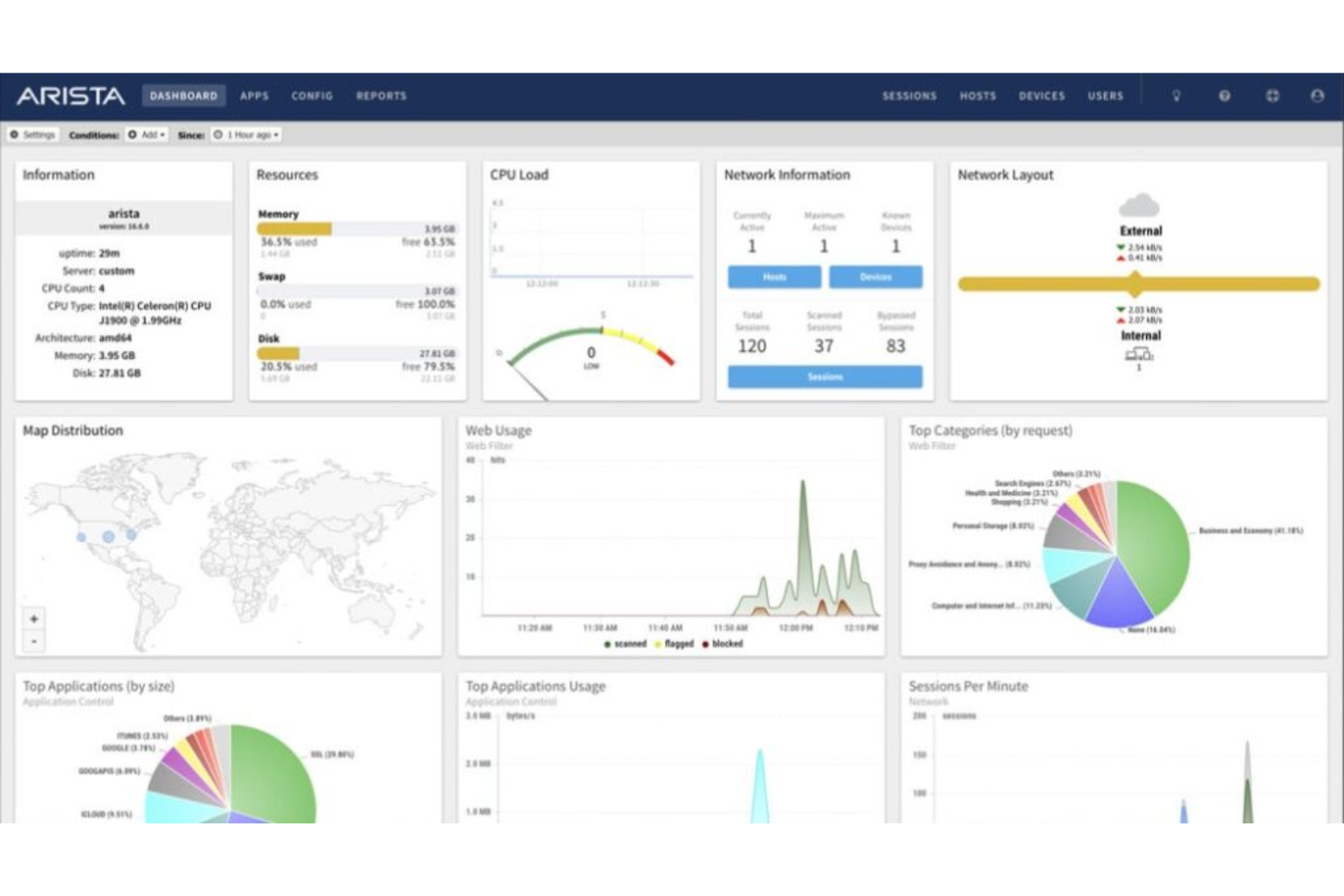
Task: Click the Architecture amd64 value
Action: [x=115, y=338]
